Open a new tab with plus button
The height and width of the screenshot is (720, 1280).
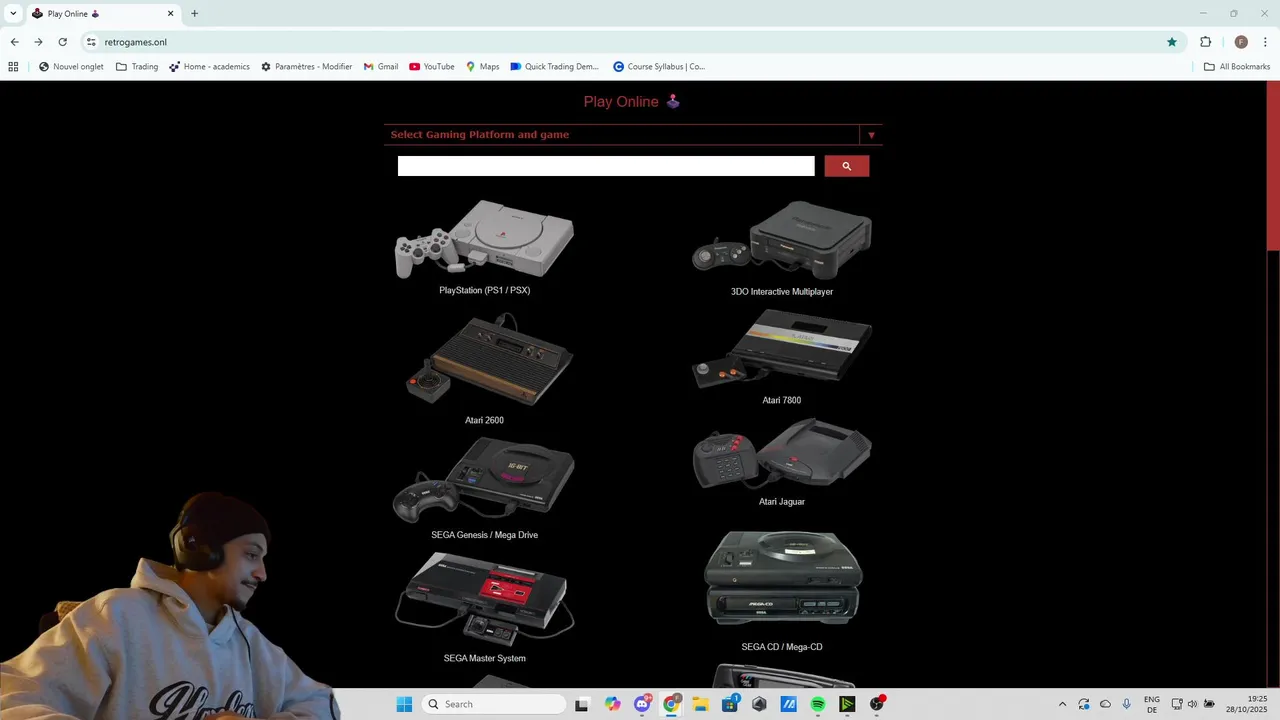pyautogui.click(x=194, y=14)
